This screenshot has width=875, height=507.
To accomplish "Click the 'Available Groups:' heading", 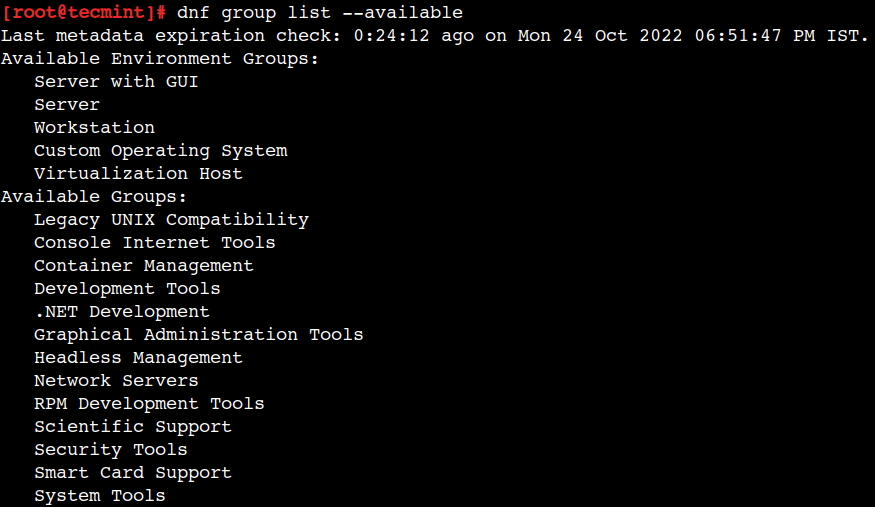I will pos(94,197).
